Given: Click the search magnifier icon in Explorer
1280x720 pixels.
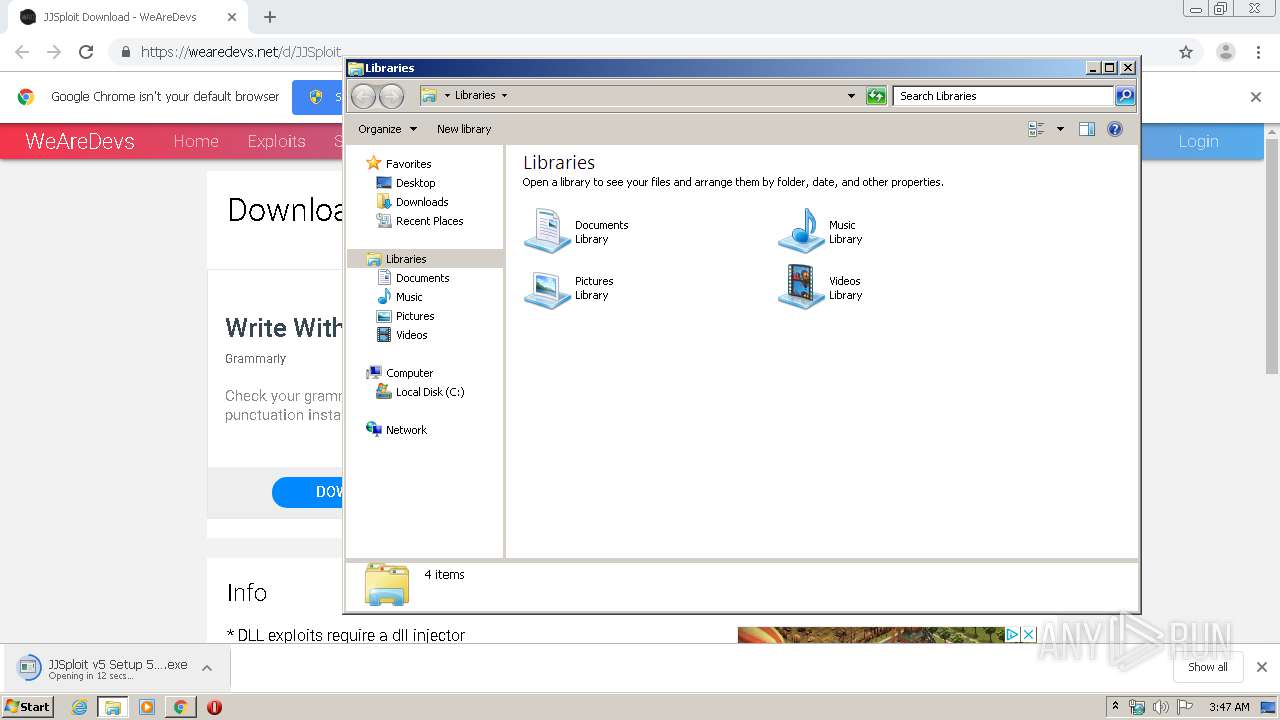Looking at the screenshot, I should (1125, 96).
